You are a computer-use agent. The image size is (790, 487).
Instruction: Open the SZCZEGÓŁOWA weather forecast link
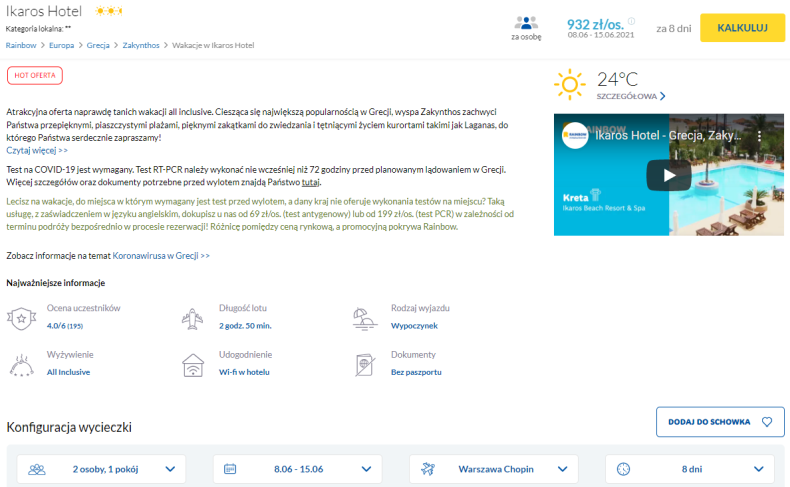coord(627,96)
